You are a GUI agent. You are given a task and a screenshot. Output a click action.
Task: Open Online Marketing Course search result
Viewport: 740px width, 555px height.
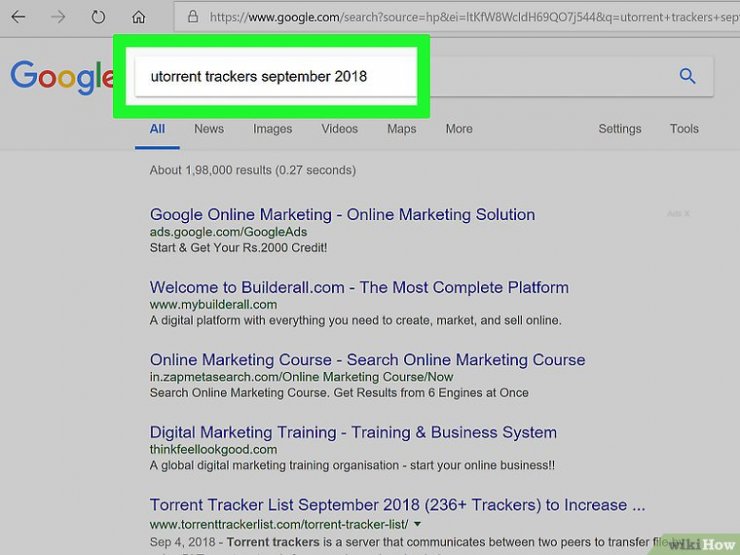click(368, 360)
